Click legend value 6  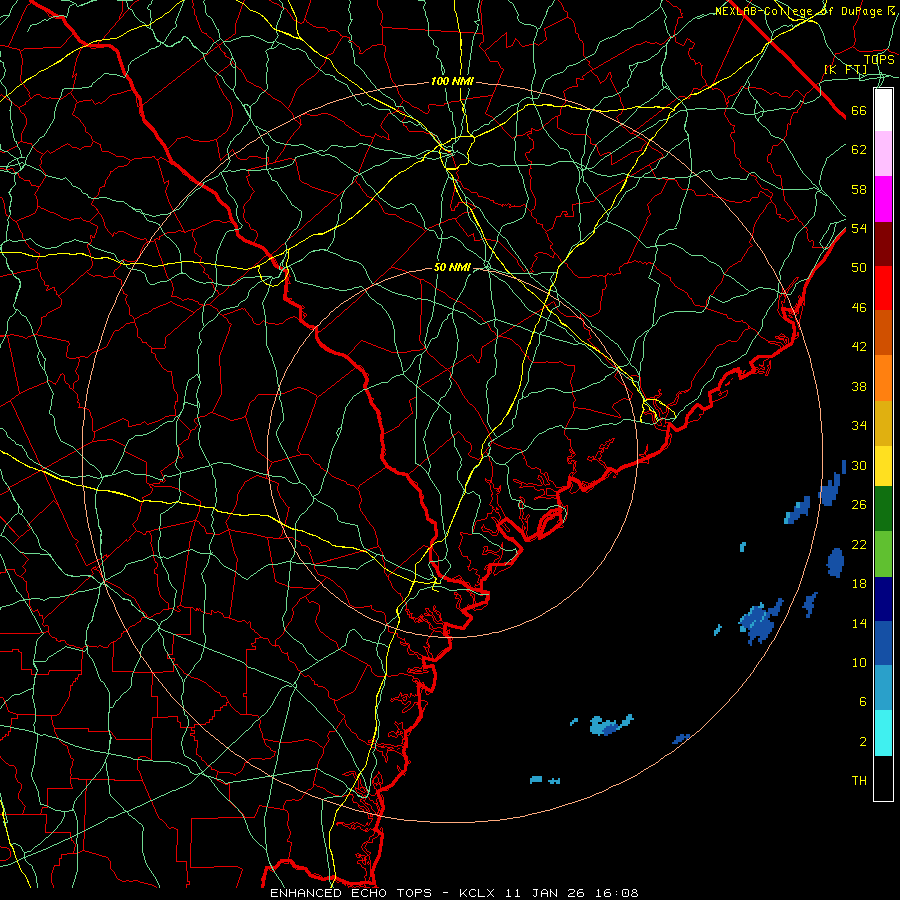863,702
